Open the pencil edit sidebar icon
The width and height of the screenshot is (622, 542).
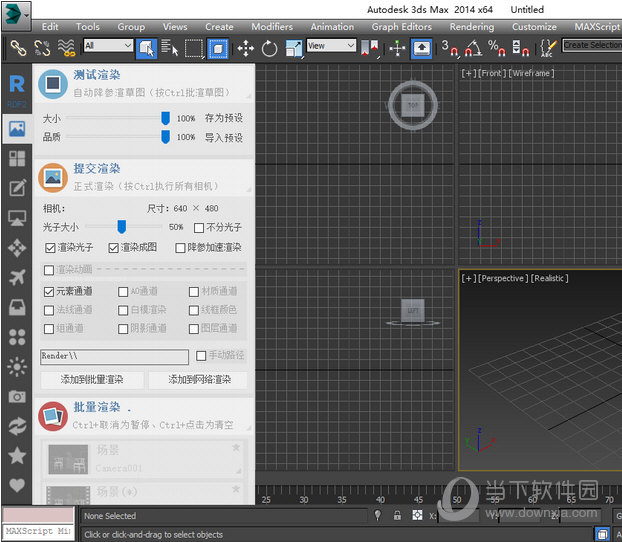coord(17,188)
